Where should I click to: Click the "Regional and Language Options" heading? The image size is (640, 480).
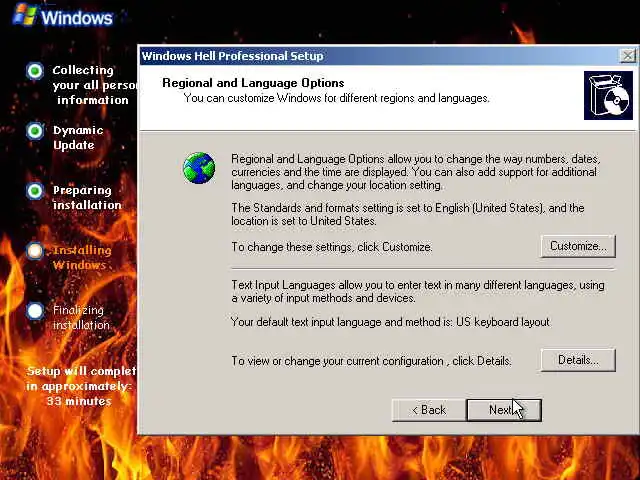click(x=253, y=83)
